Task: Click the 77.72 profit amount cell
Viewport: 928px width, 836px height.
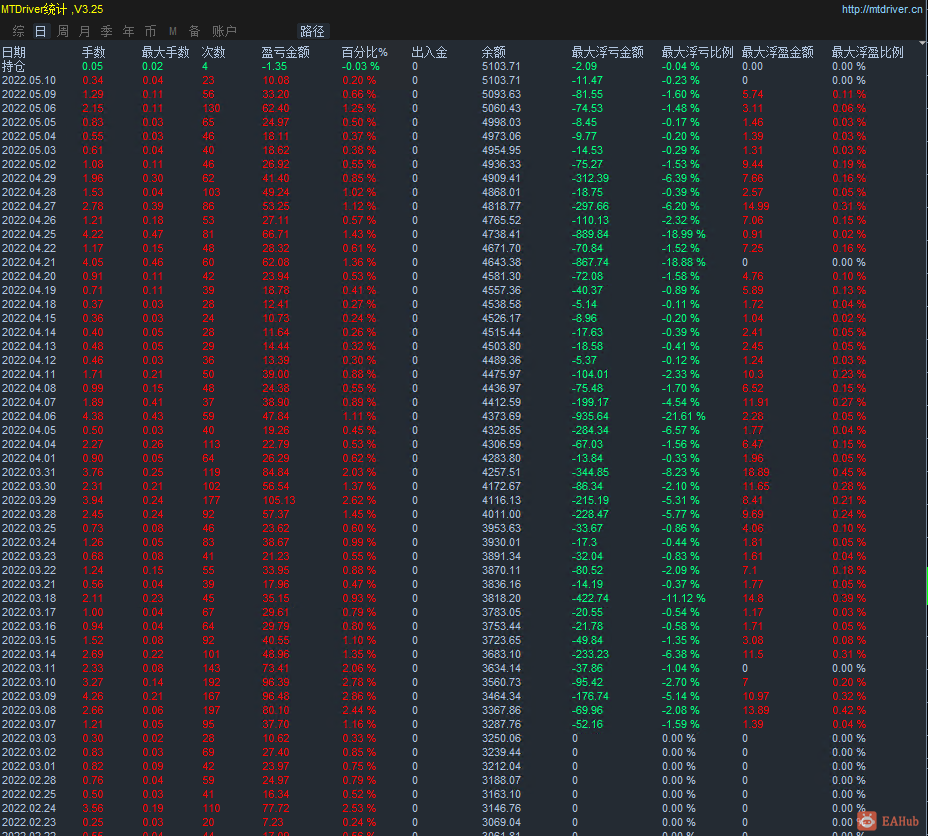Action: click(276, 808)
